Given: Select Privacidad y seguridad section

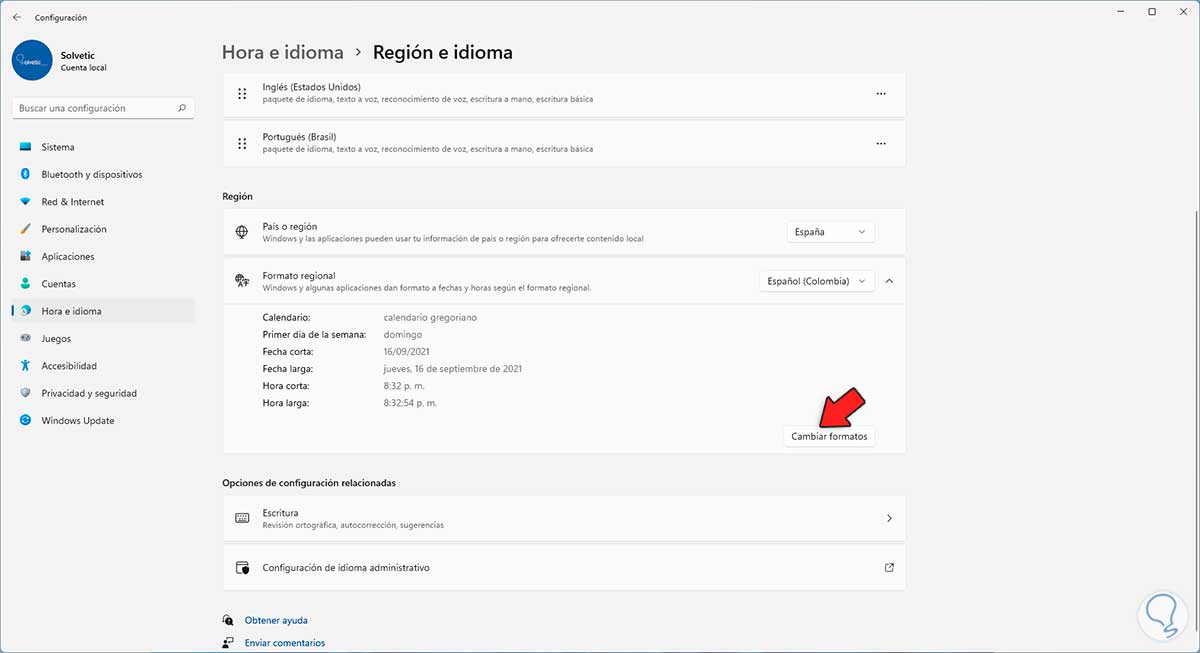Looking at the screenshot, I should (x=89, y=393).
